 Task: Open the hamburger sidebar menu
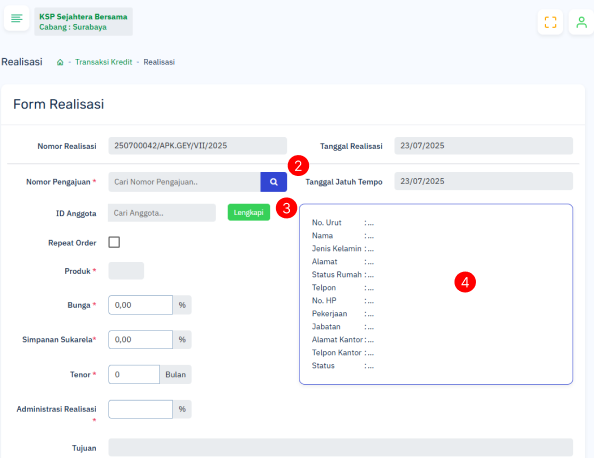[16, 18]
